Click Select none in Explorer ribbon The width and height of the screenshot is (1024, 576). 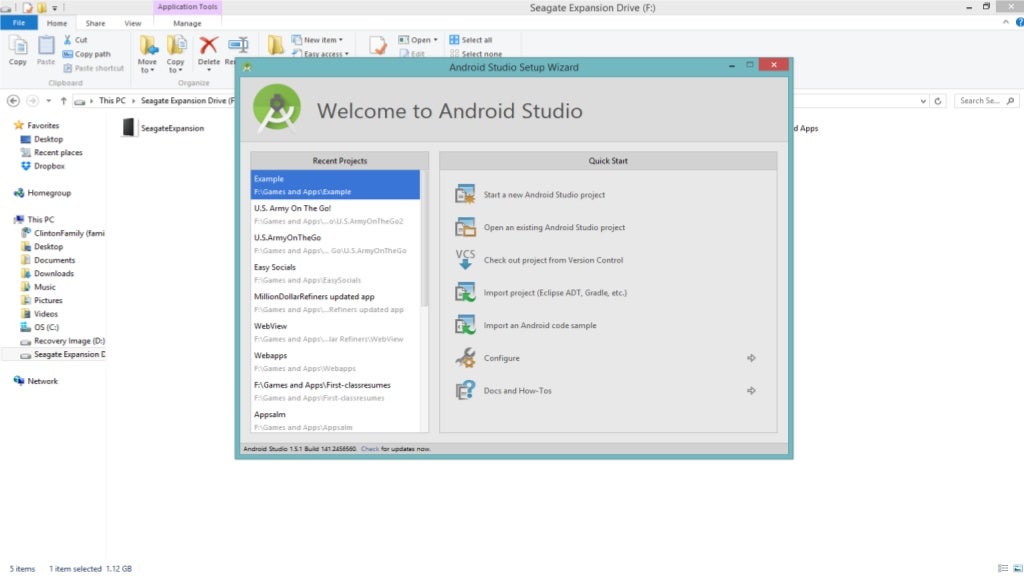[x=476, y=54]
